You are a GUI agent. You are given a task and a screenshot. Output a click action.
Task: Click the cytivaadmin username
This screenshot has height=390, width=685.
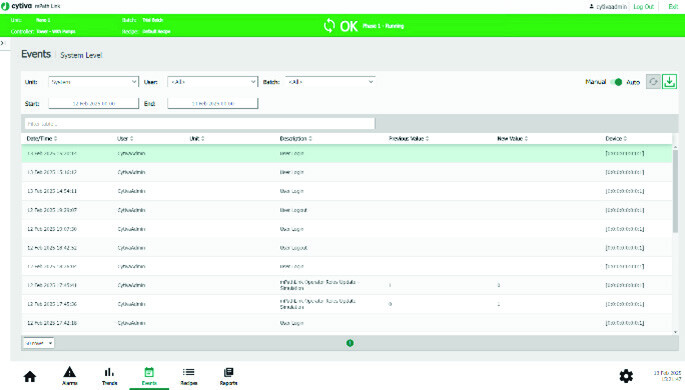611,7
